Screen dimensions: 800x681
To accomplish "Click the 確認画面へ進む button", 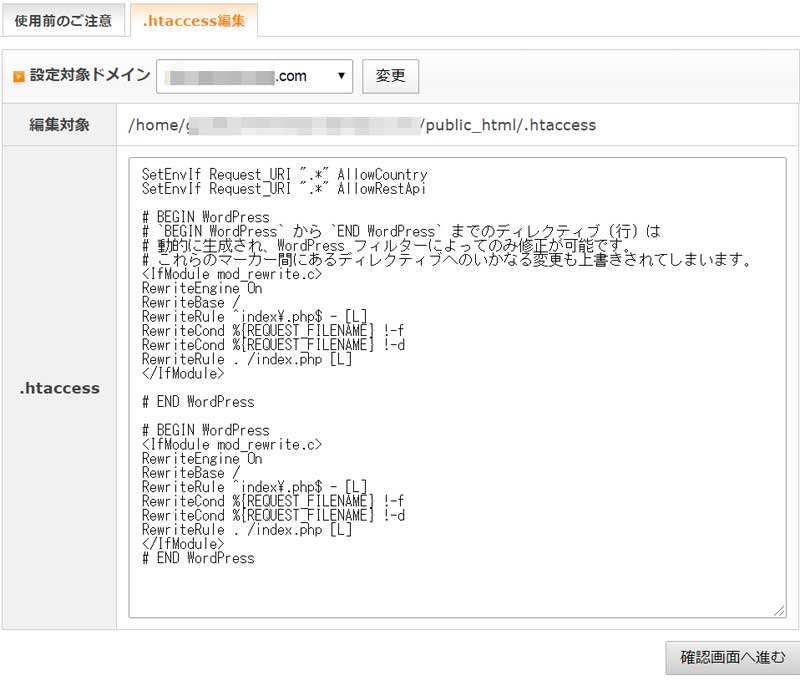I will tap(732, 658).
